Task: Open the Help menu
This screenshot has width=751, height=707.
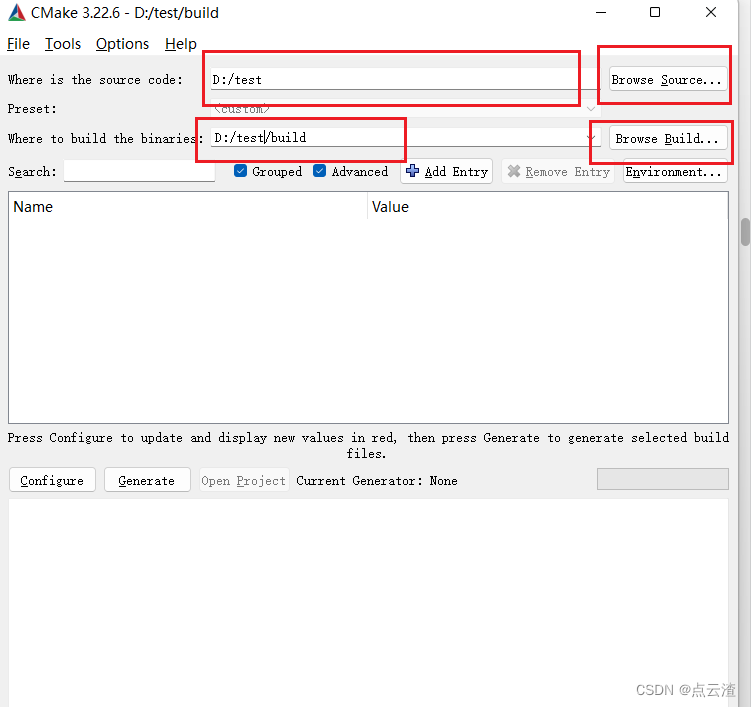Action: pos(181,44)
